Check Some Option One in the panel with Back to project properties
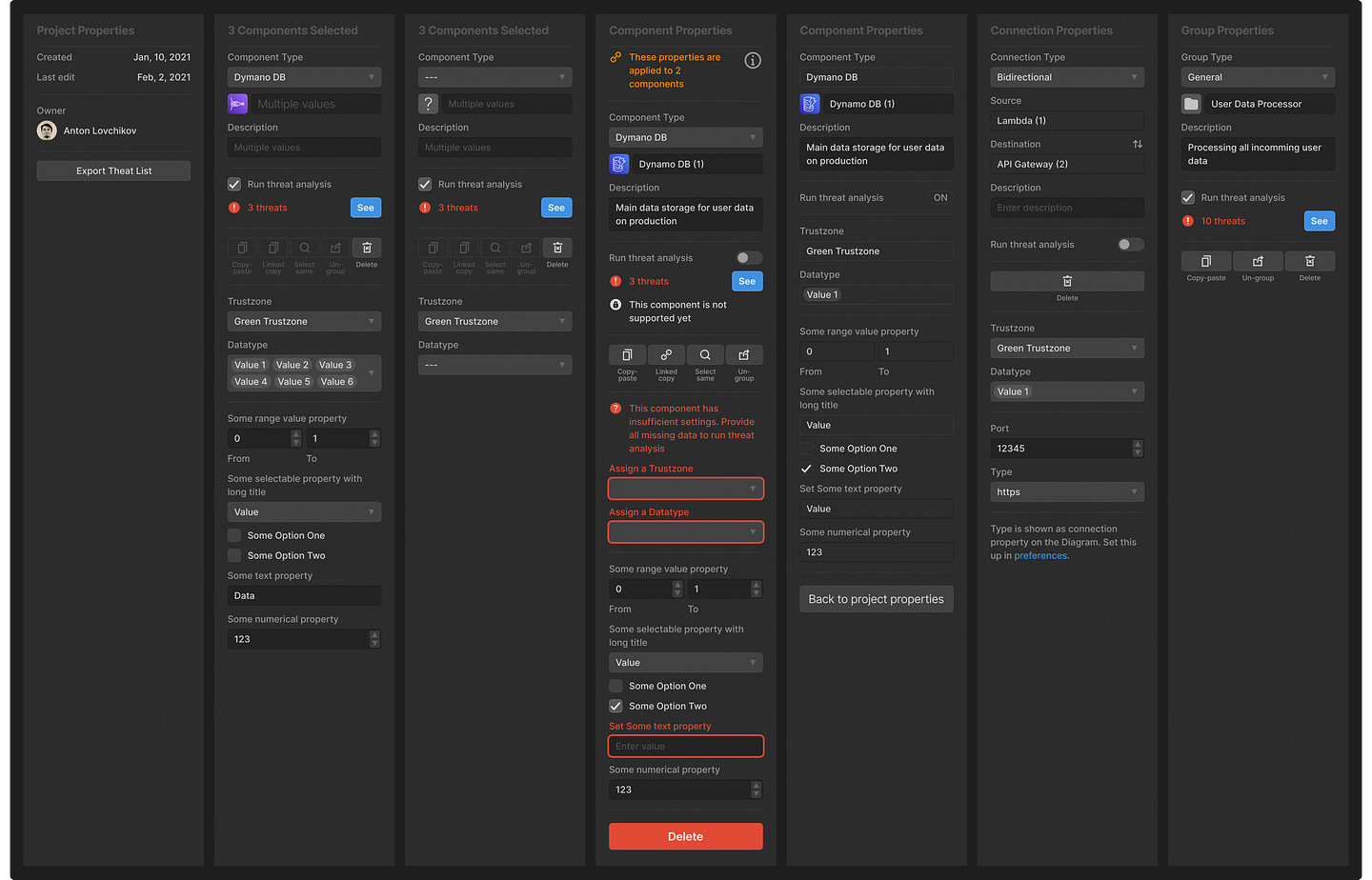The image size is (1372, 880). [x=806, y=449]
